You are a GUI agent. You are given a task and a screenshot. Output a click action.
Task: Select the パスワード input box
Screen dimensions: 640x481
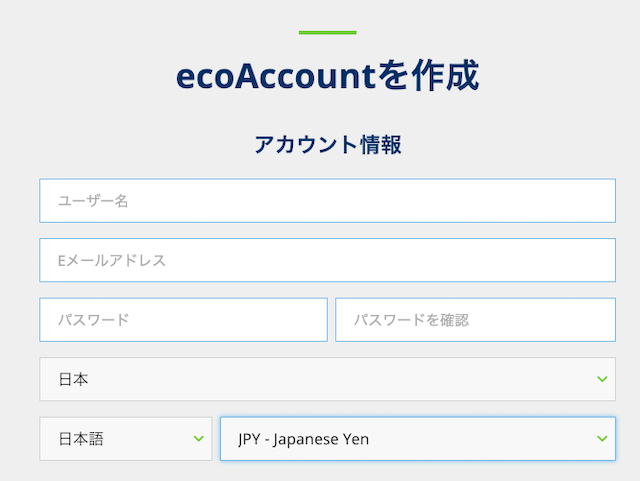pos(183,320)
